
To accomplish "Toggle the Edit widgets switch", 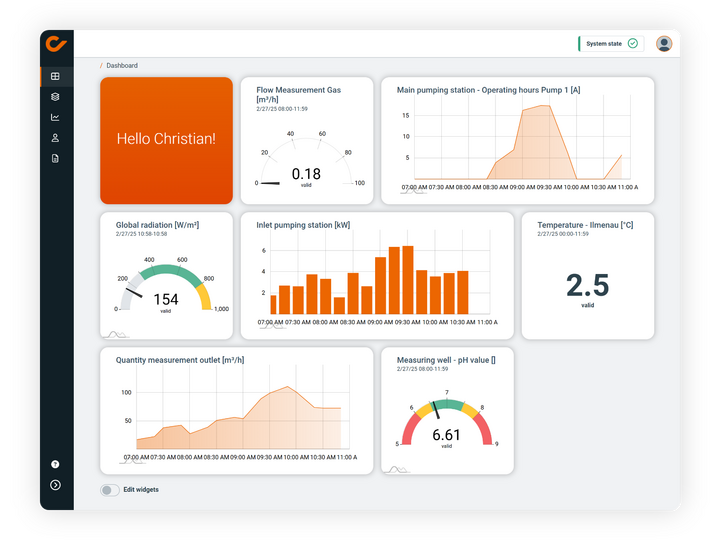I will tap(109, 490).
